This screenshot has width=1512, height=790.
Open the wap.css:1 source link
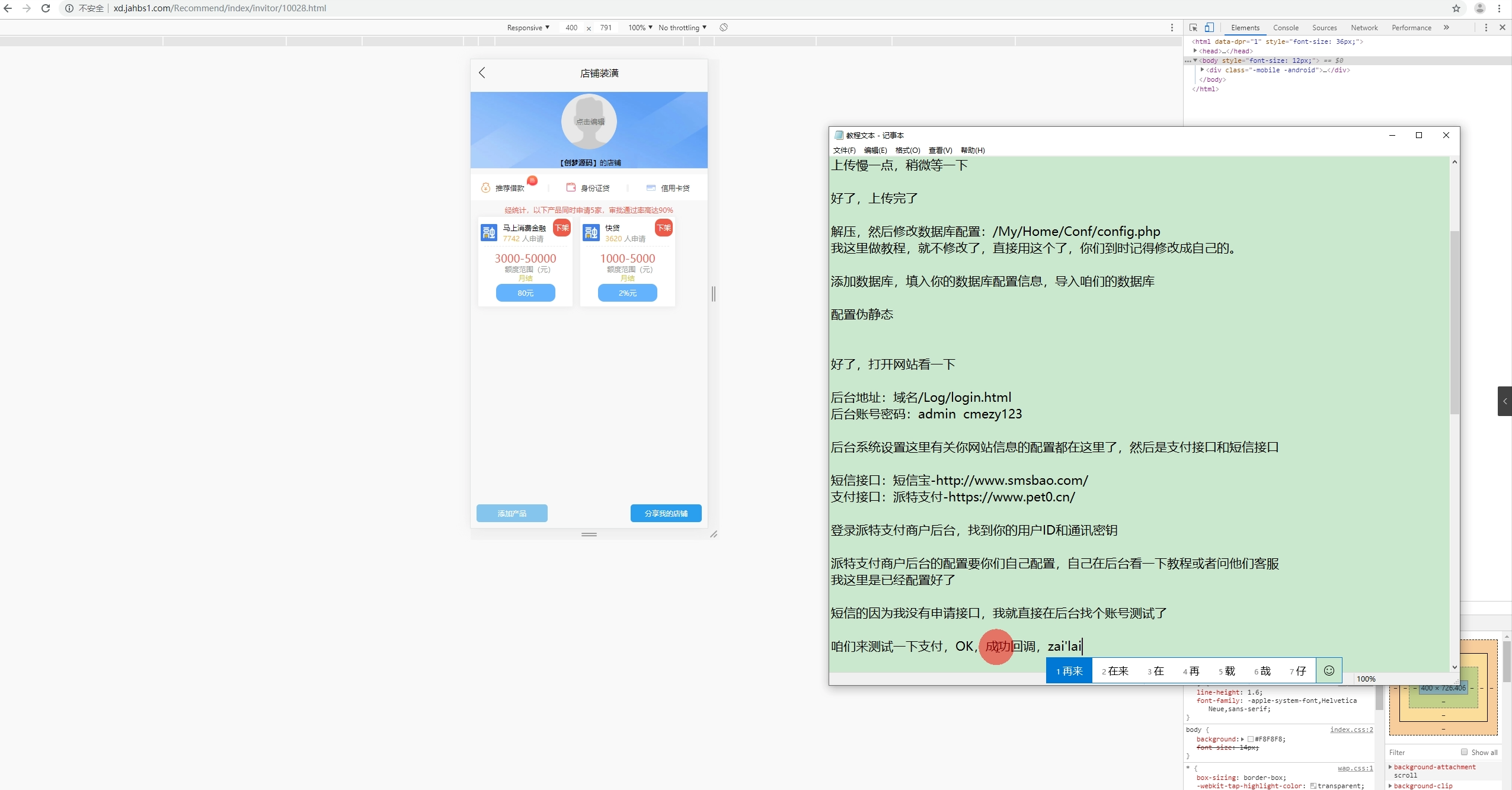[x=1355, y=768]
